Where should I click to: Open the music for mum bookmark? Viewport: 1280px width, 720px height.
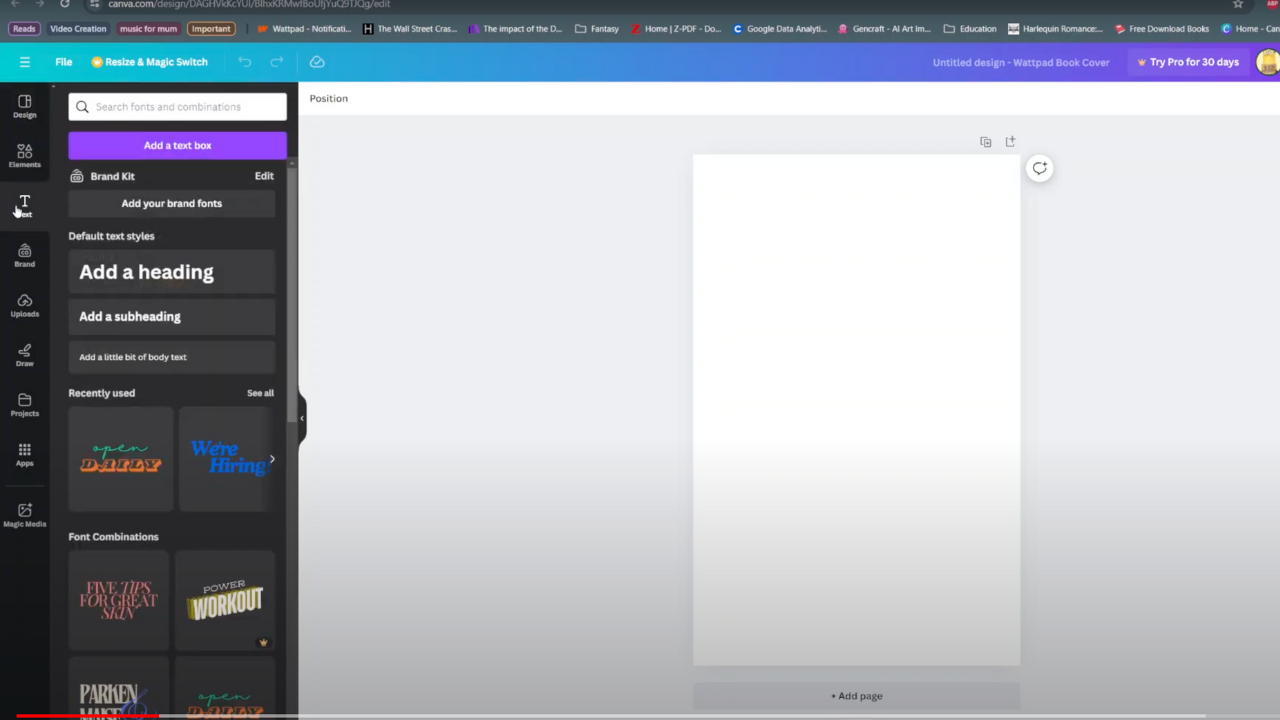tap(148, 29)
